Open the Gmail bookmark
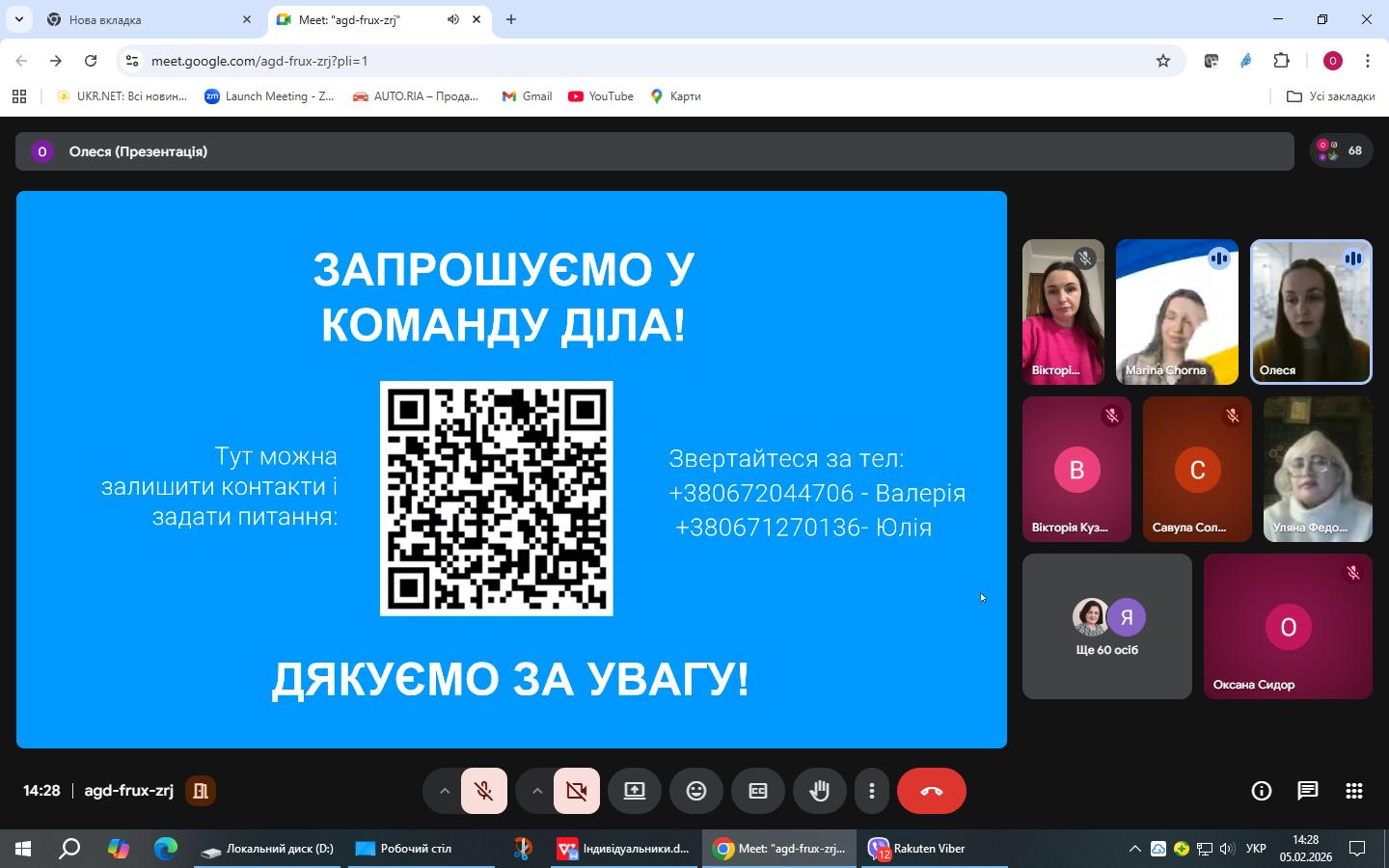 click(x=527, y=96)
